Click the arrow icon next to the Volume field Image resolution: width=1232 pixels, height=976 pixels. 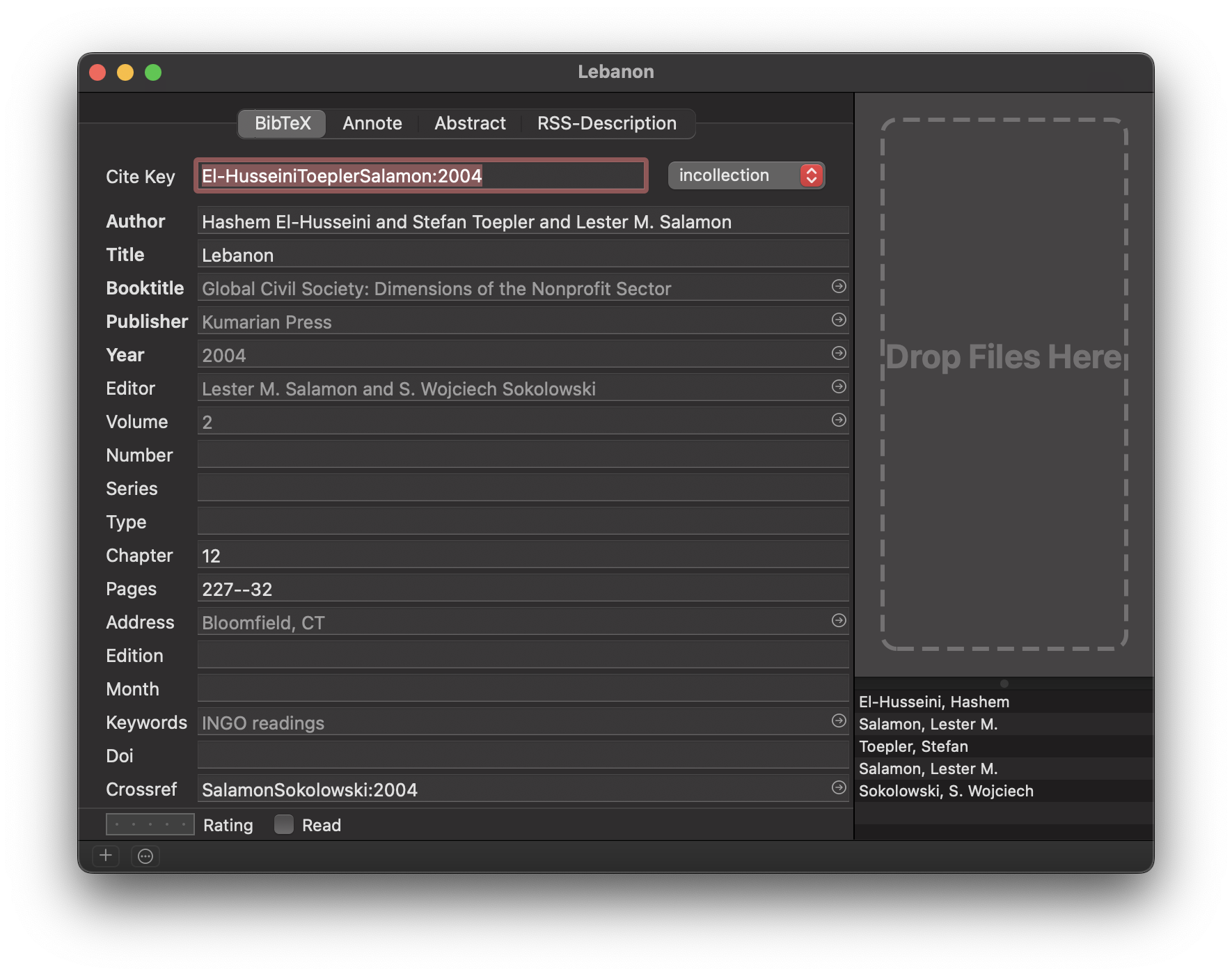click(x=838, y=420)
